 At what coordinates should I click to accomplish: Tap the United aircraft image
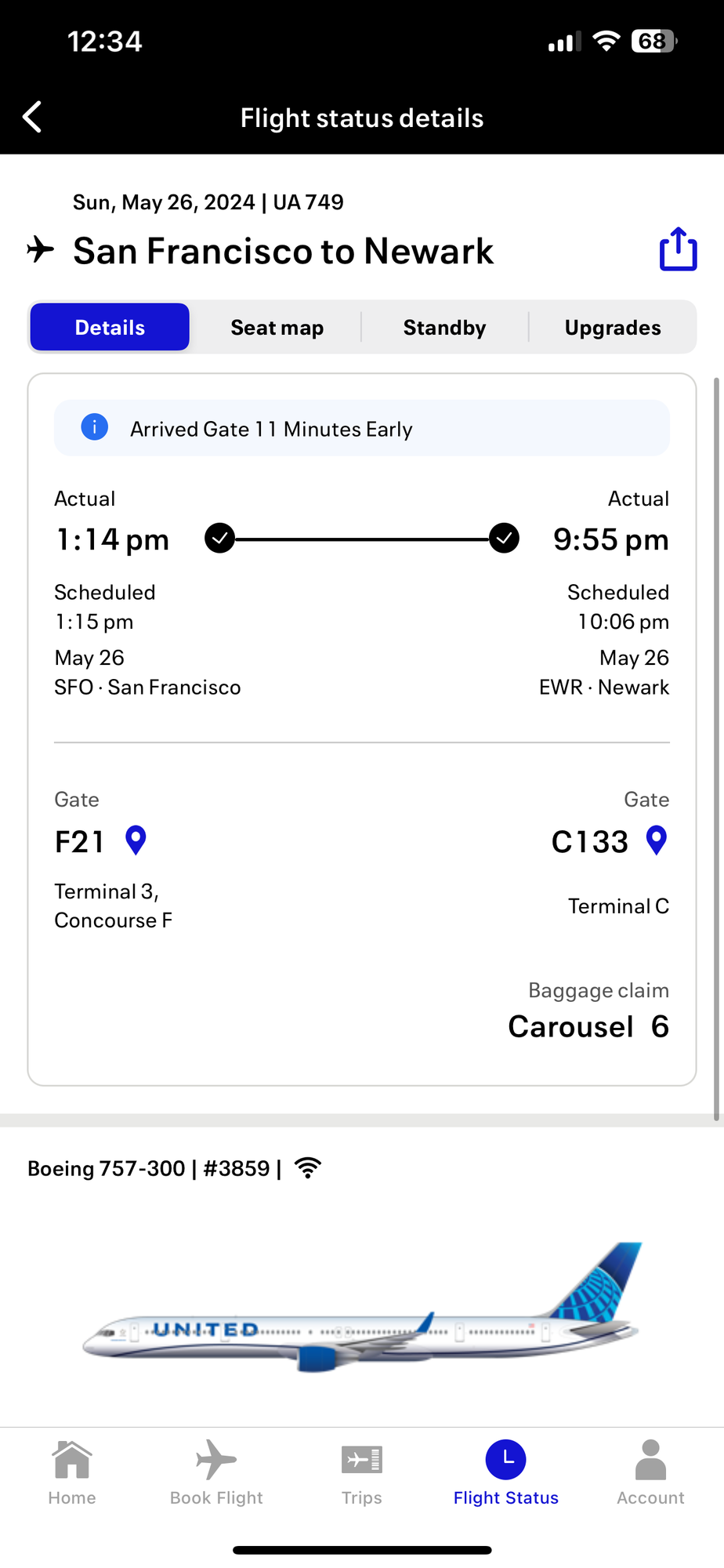click(x=362, y=1307)
